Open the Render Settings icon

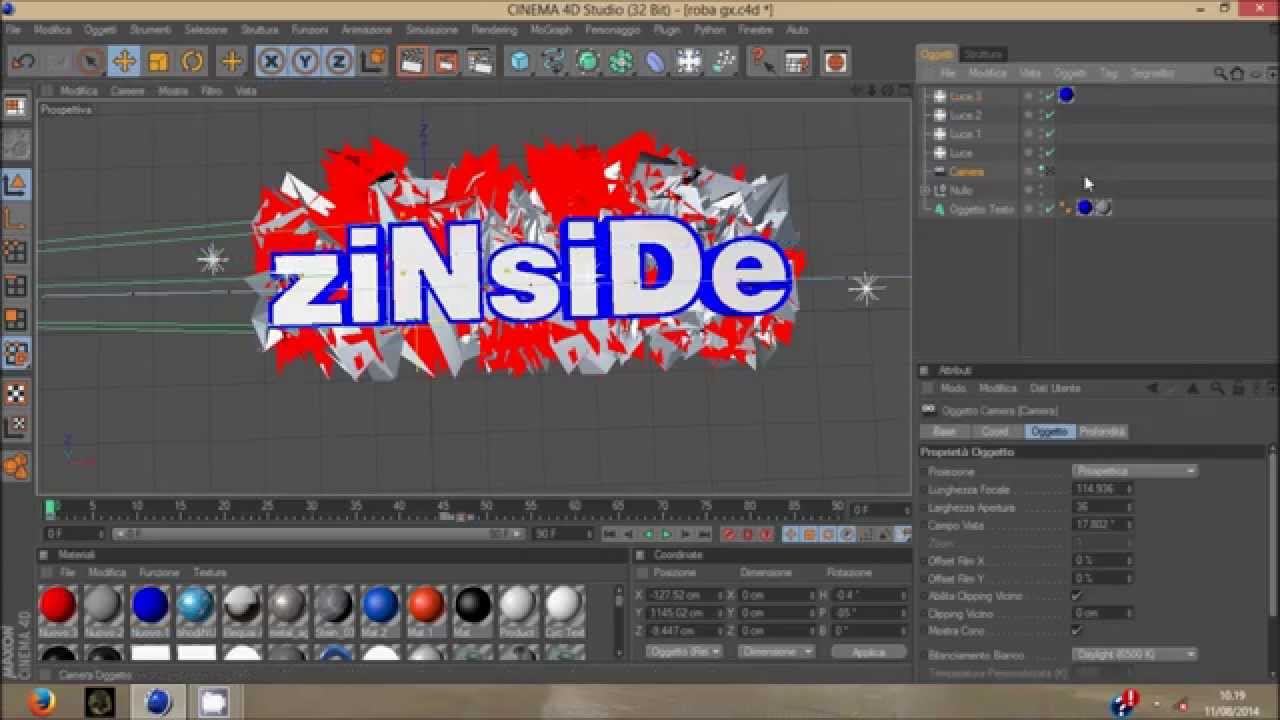480,62
